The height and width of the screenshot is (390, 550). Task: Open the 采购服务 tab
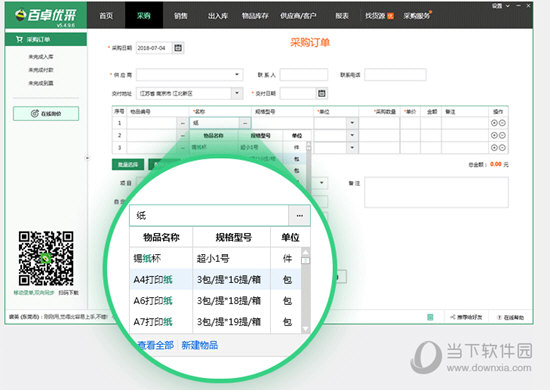[x=417, y=16]
